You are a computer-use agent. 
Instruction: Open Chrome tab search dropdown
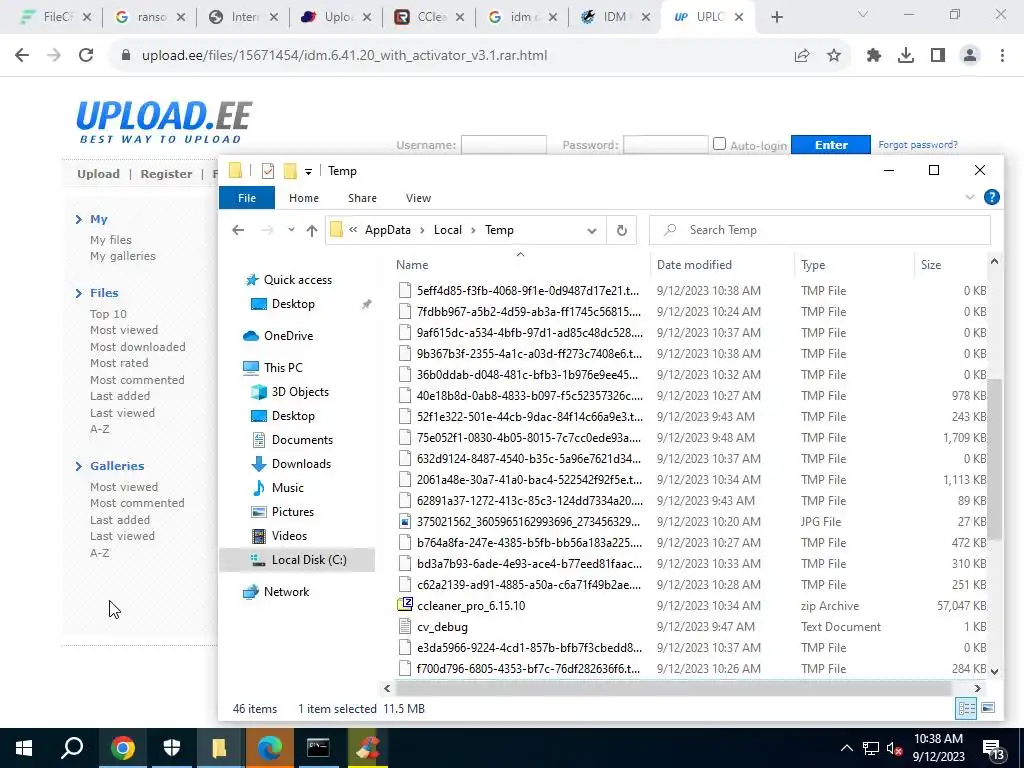[x=863, y=14]
